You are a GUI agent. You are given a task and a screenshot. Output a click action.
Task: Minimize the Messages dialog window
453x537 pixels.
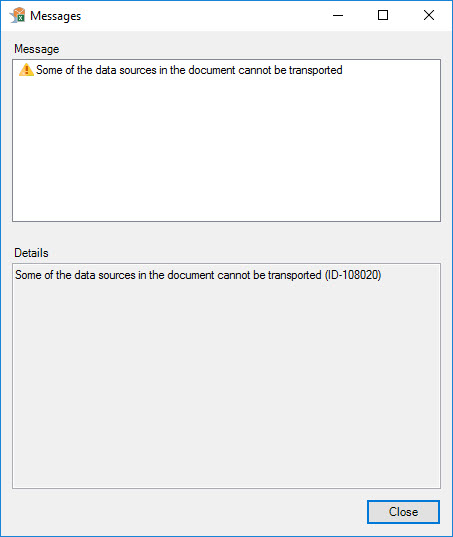[x=338, y=15]
